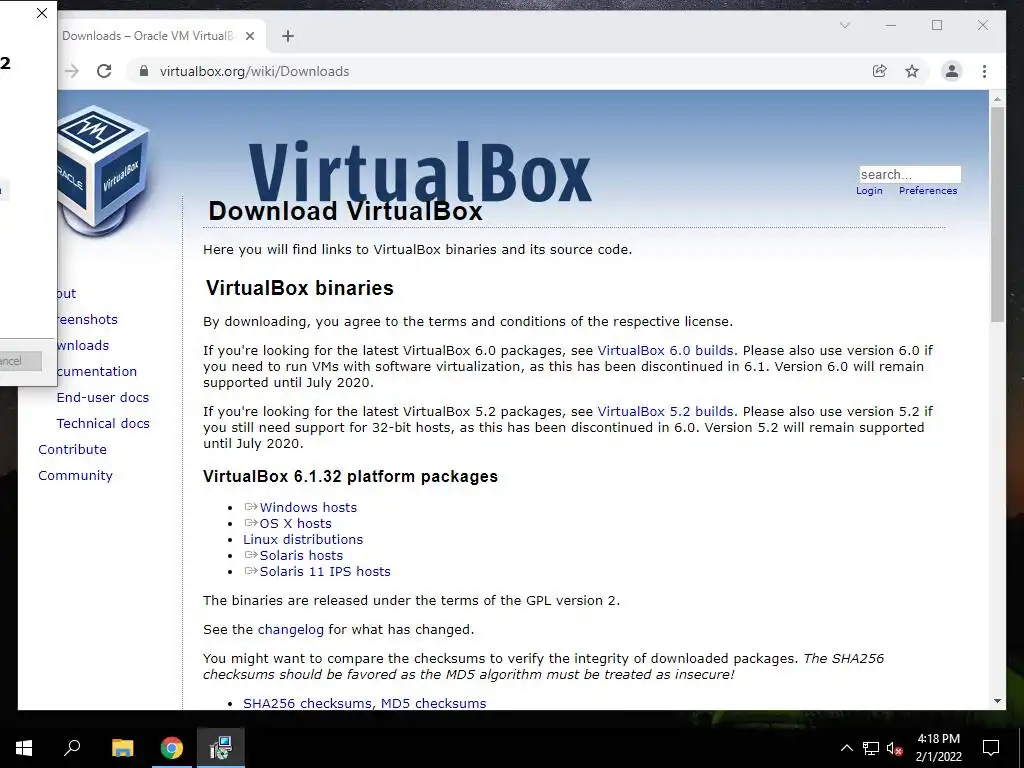
Task: Click the page vertical scrollbar thumb
Action: click(997, 215)
